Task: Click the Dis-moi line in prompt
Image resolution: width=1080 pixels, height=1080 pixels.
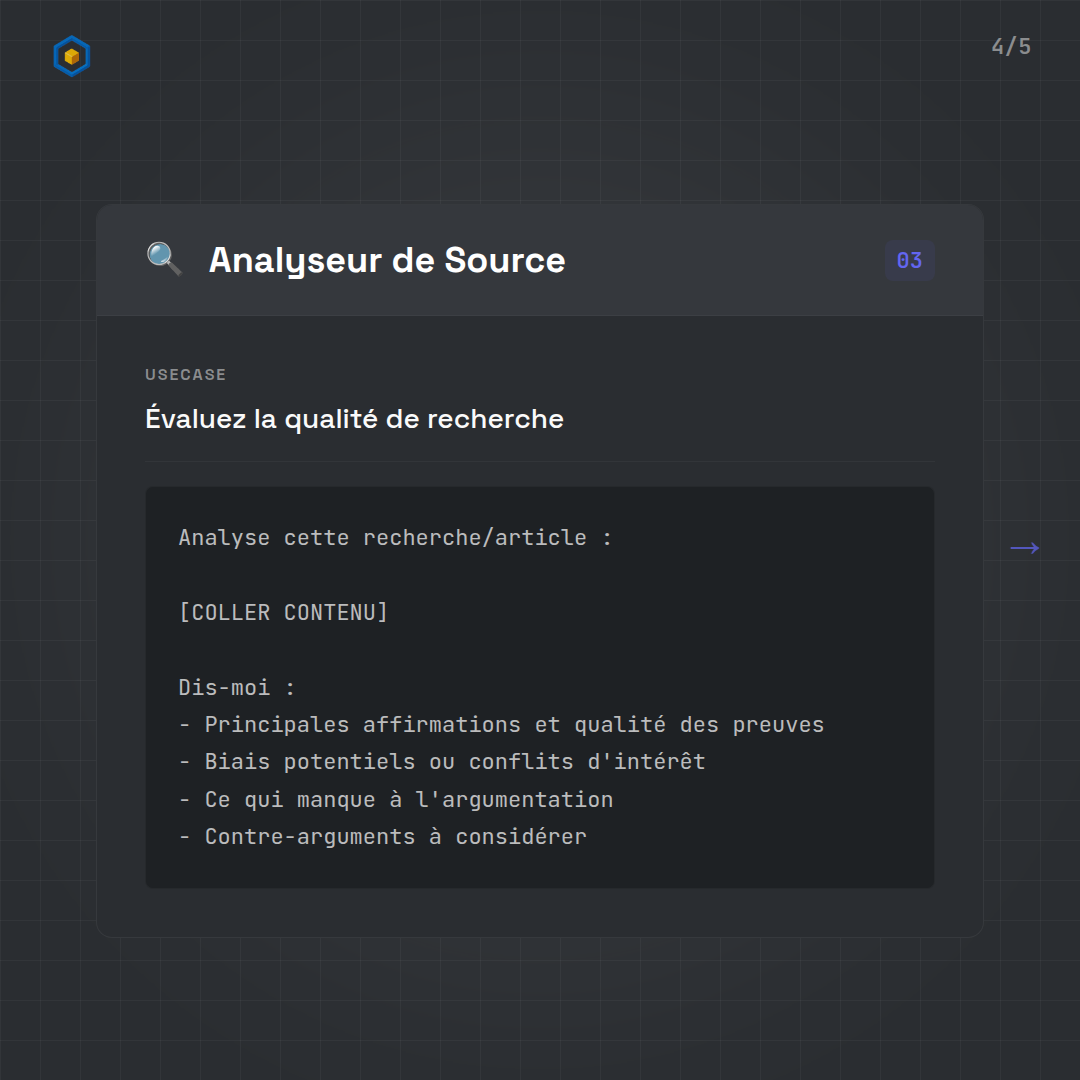Action: click(x=237, y=688)
